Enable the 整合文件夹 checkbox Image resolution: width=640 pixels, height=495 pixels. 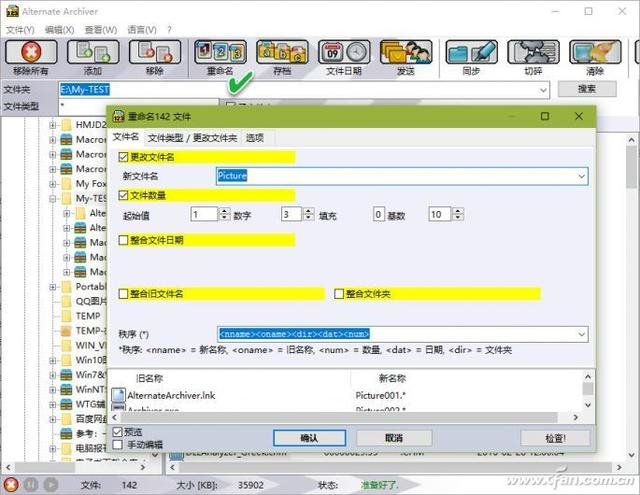tap(339, 294)
